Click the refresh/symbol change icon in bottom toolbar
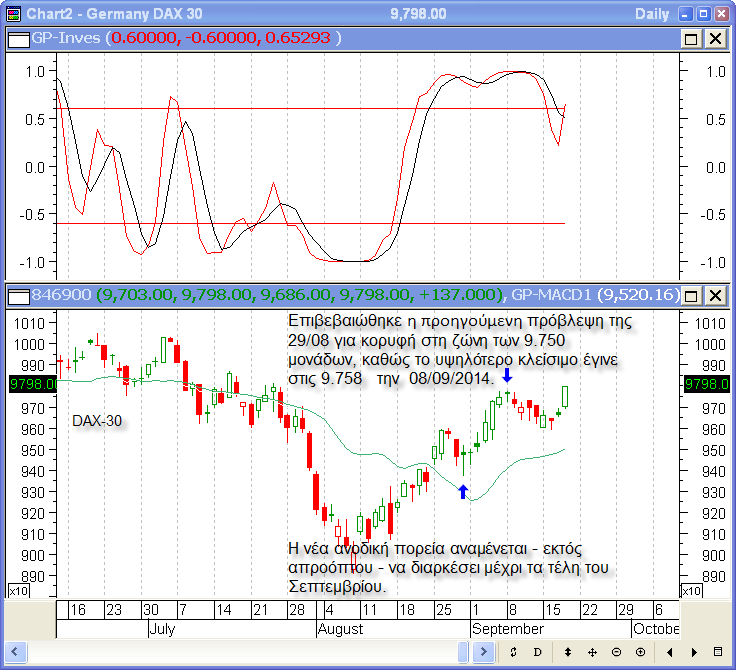Image resolution: width=736 pixels, height=670 pixels. point(514,652)
